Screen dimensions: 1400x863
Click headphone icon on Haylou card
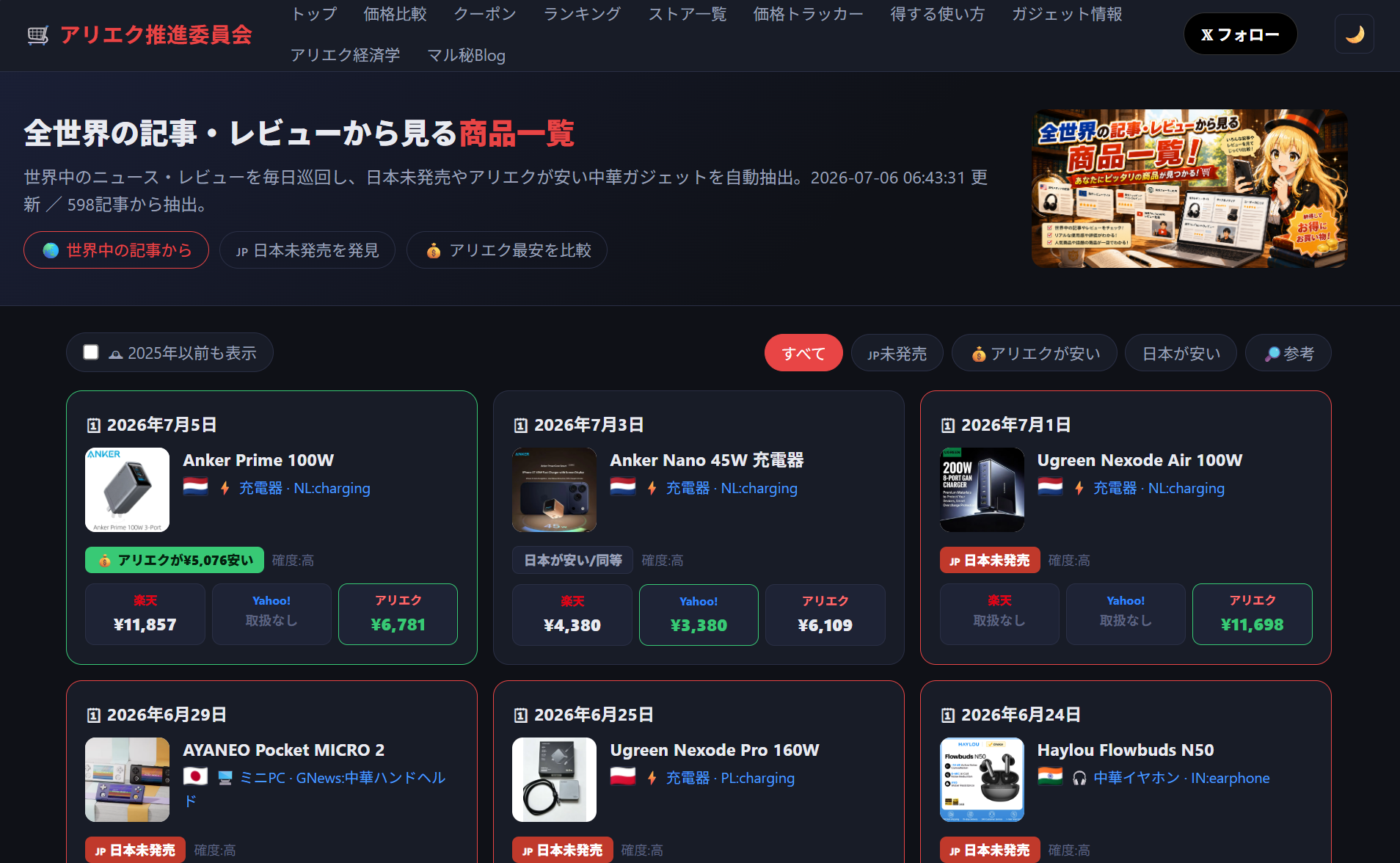(1079, 778)
